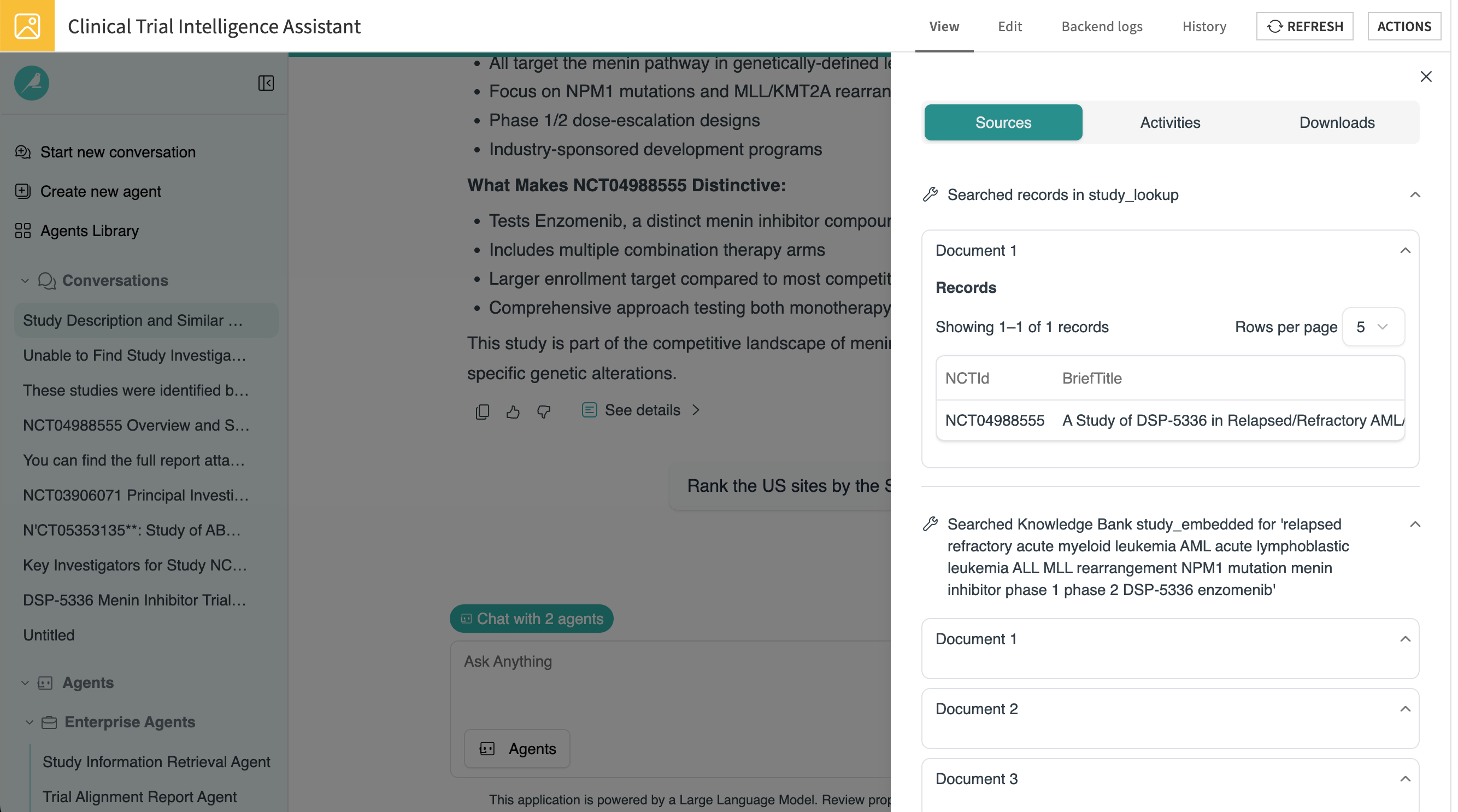Switch to the Activities tab
The width and height of the screenshot is (1458, 812).
(1170, 122)
